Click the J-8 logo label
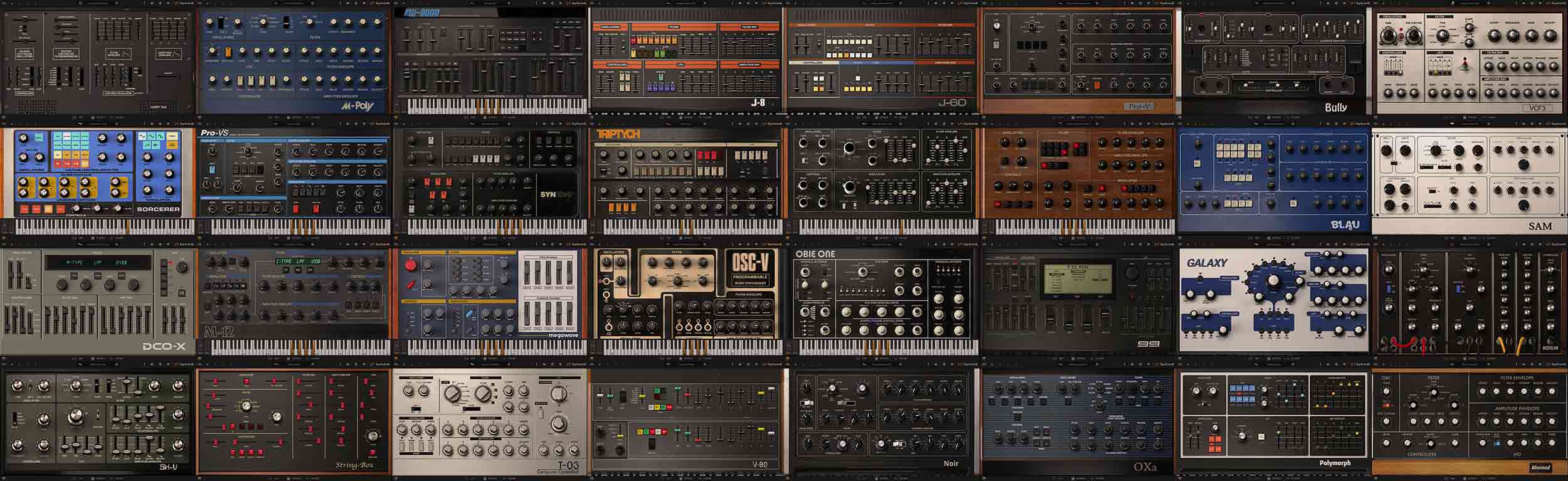 (758, 102)
